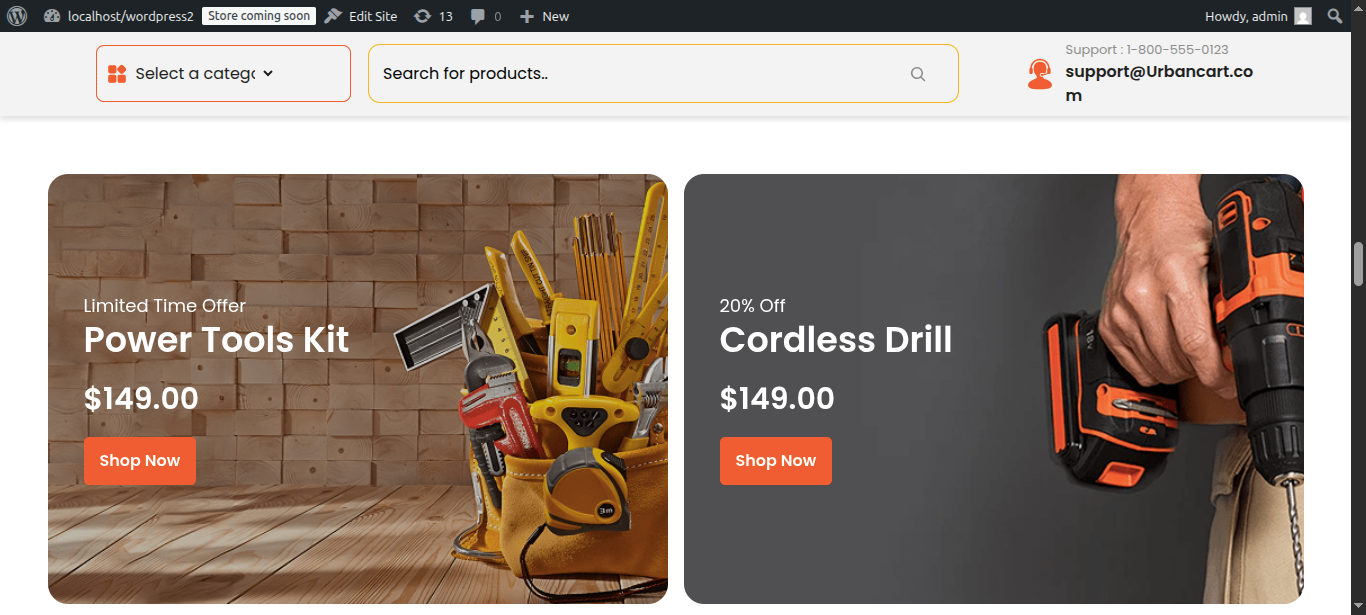1366x615 pixels.
Task: Open the updates icon showing 13
Action: tap(422, 16)
